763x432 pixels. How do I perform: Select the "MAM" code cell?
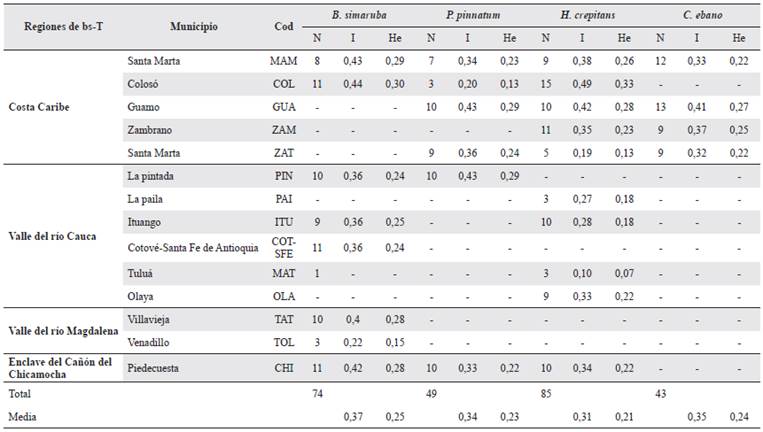tap(283, 61)
